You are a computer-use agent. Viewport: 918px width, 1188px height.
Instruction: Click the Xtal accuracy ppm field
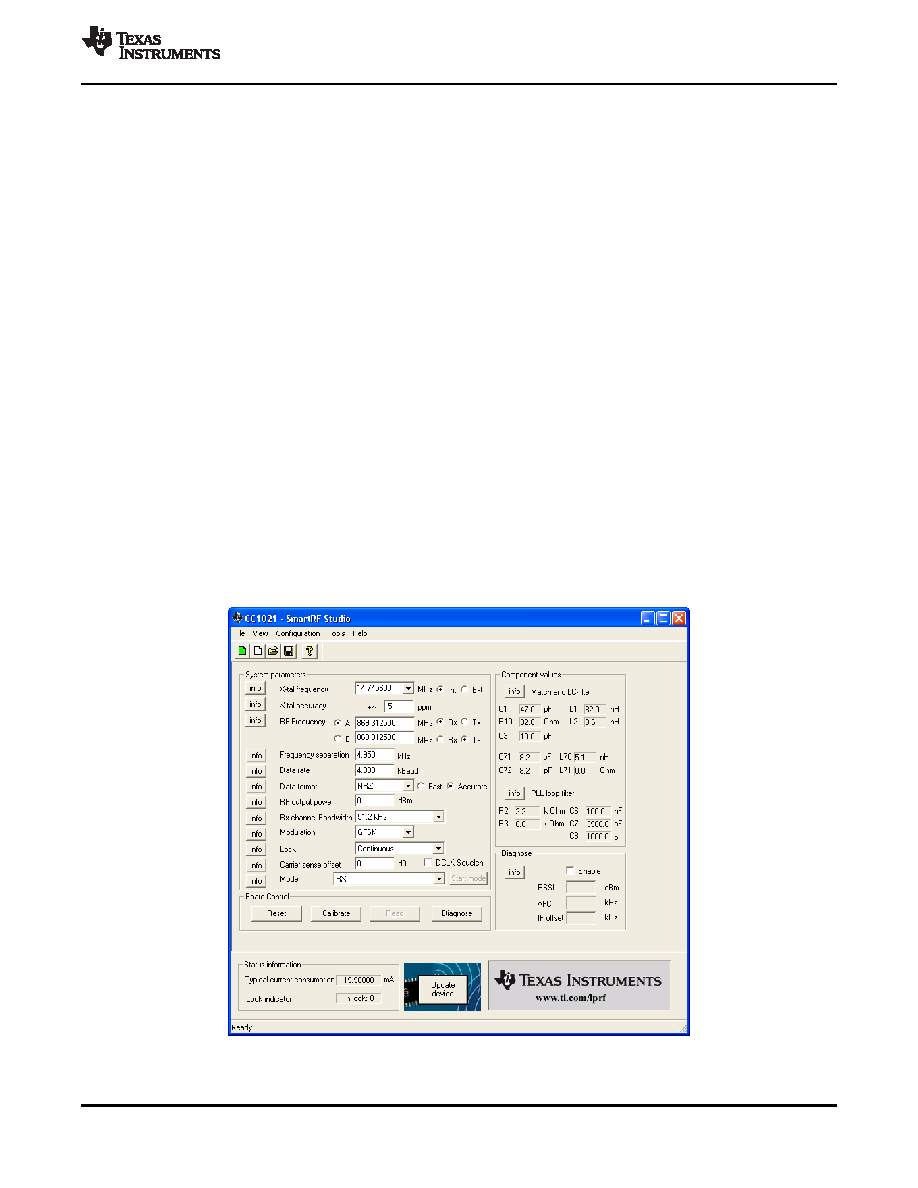coord(398,706)
